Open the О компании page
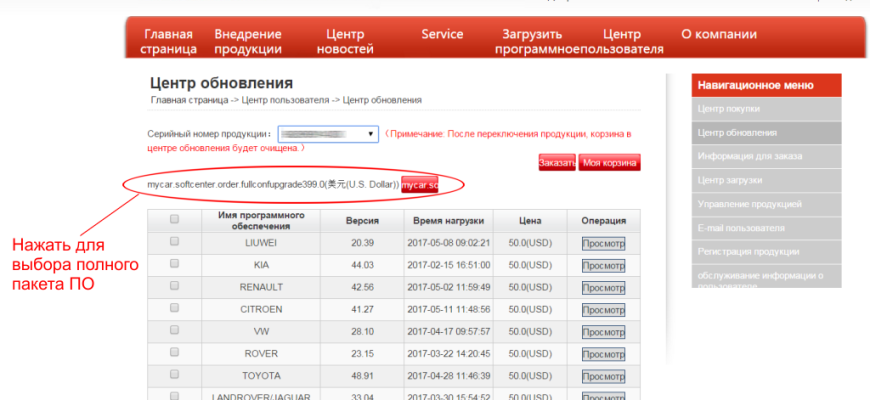Viewport: 870px width, 400px height. pyautogui.click(x=718, y=34)
